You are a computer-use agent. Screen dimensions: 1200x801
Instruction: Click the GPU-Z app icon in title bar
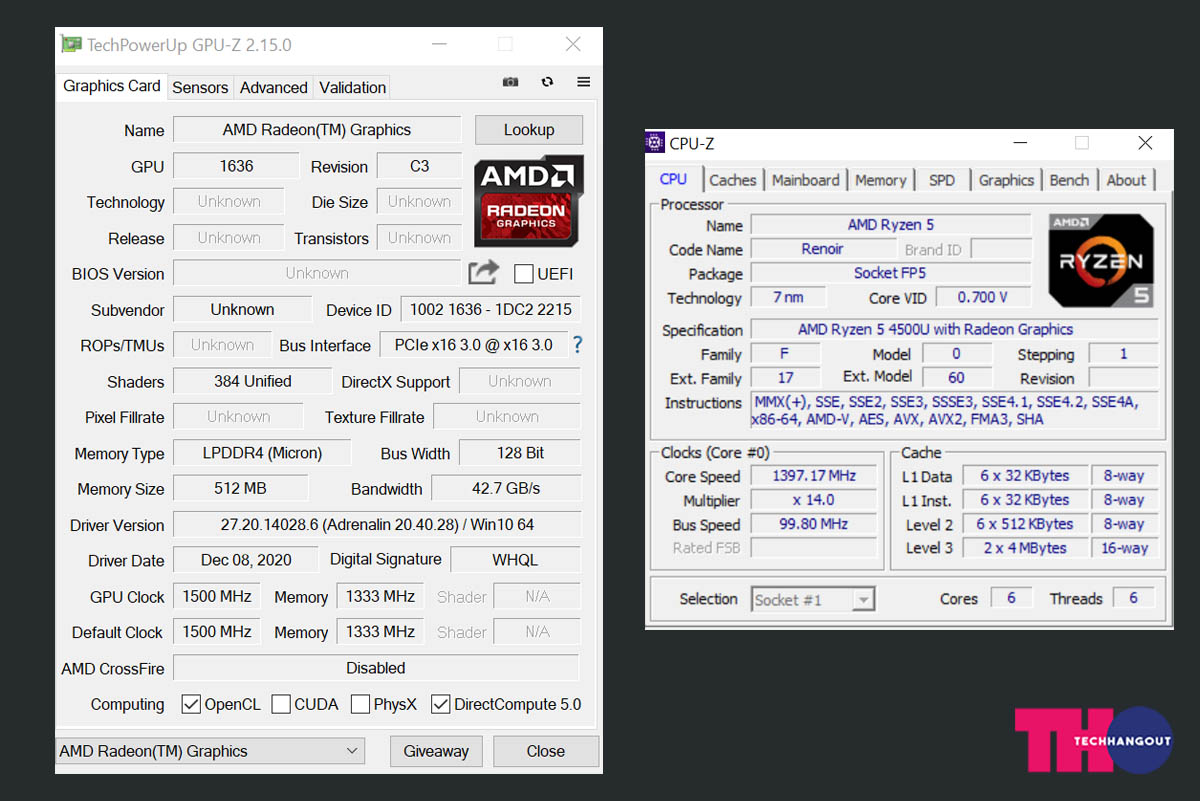[71, 44]
